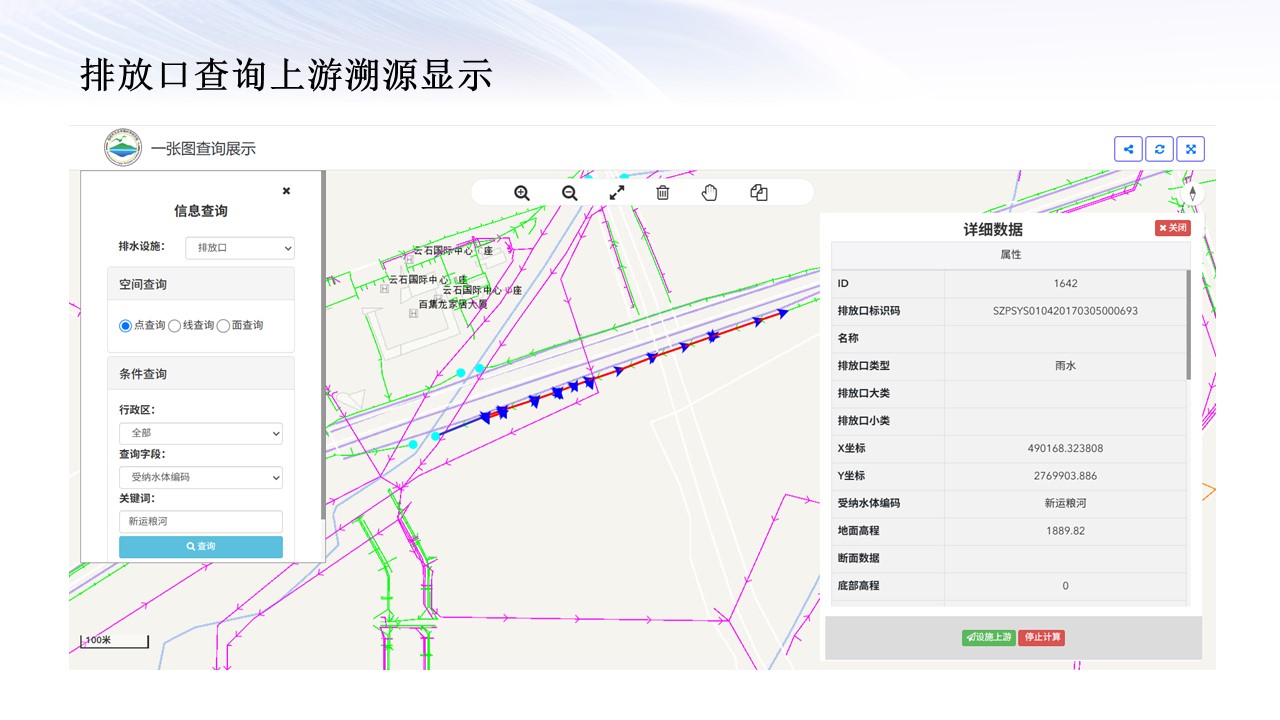This screenshot has height=720, width=1280.
Task: Open the 查询字段 dropdown
Action: click(x=200, y=477)
